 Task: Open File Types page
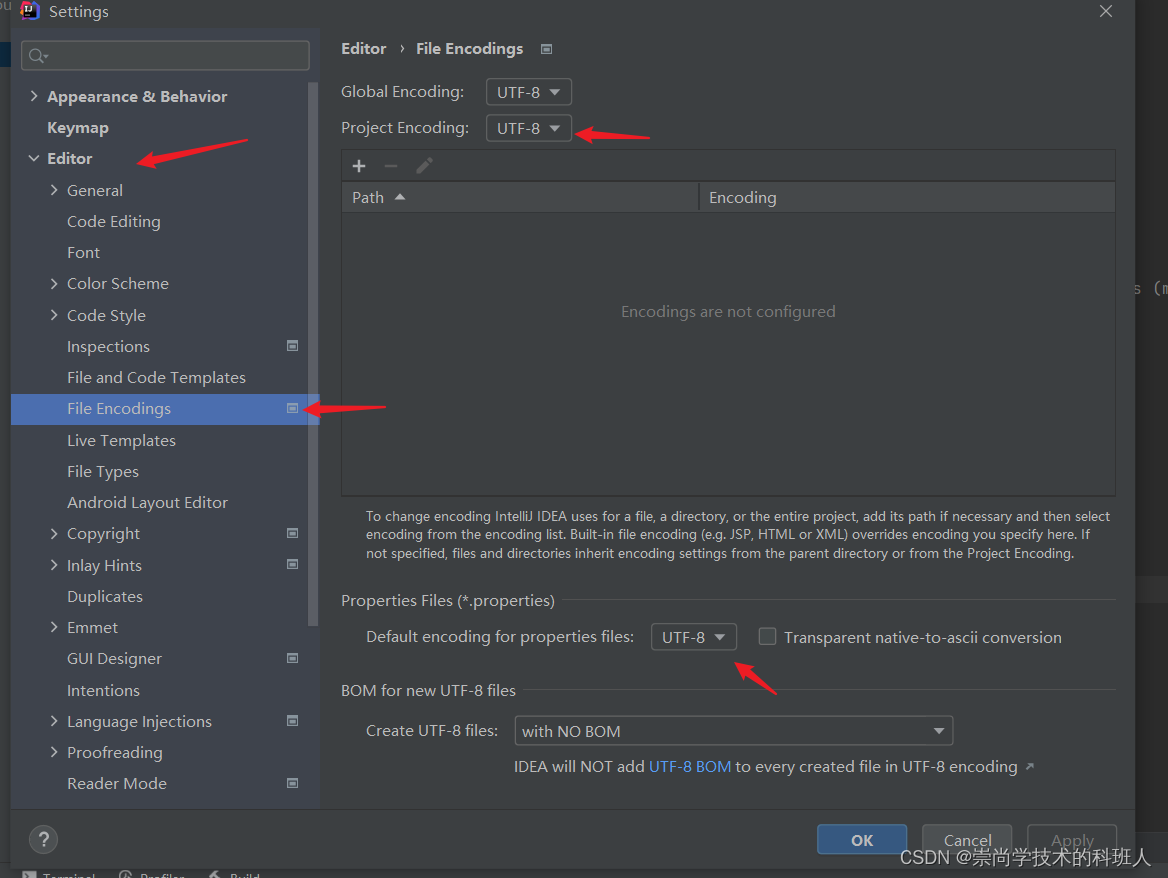pyautogui.click(x=103, y=471)
